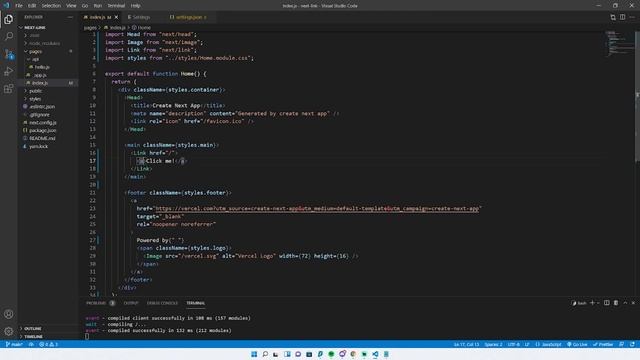Click the Explorer more actions ellipsis
The height and width of the screenshot is (360, 640).
click(70, 17)
